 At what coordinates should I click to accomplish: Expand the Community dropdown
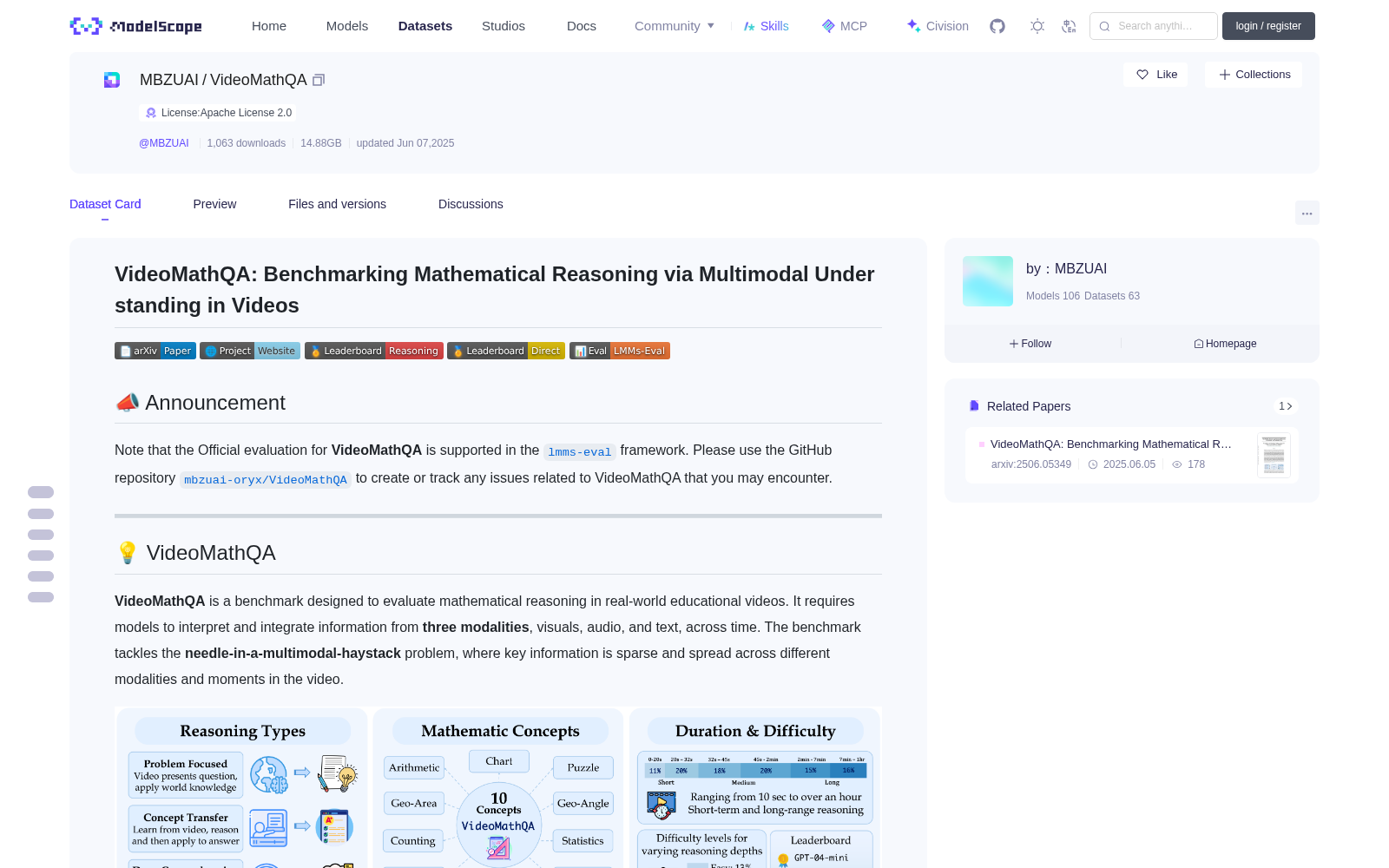coord(675,26)
